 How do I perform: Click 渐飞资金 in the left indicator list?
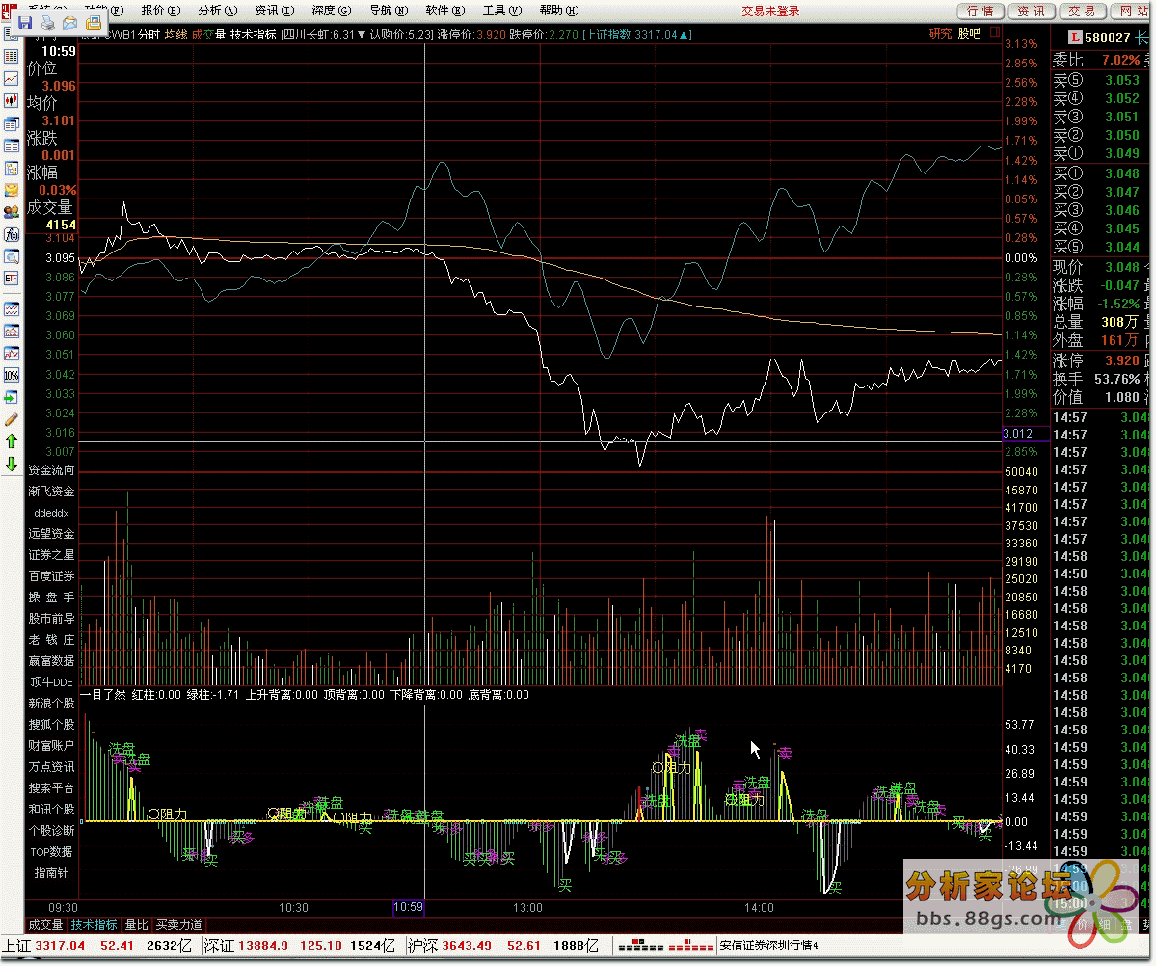52,491
